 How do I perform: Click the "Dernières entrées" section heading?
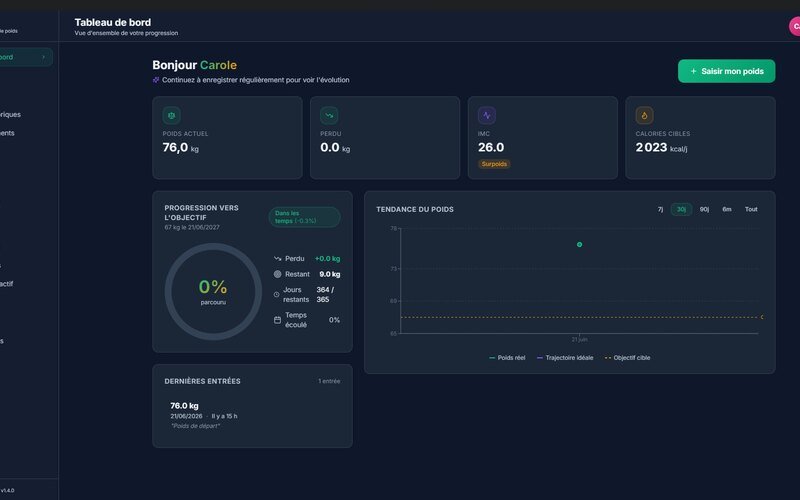click(x=202, y=381)
